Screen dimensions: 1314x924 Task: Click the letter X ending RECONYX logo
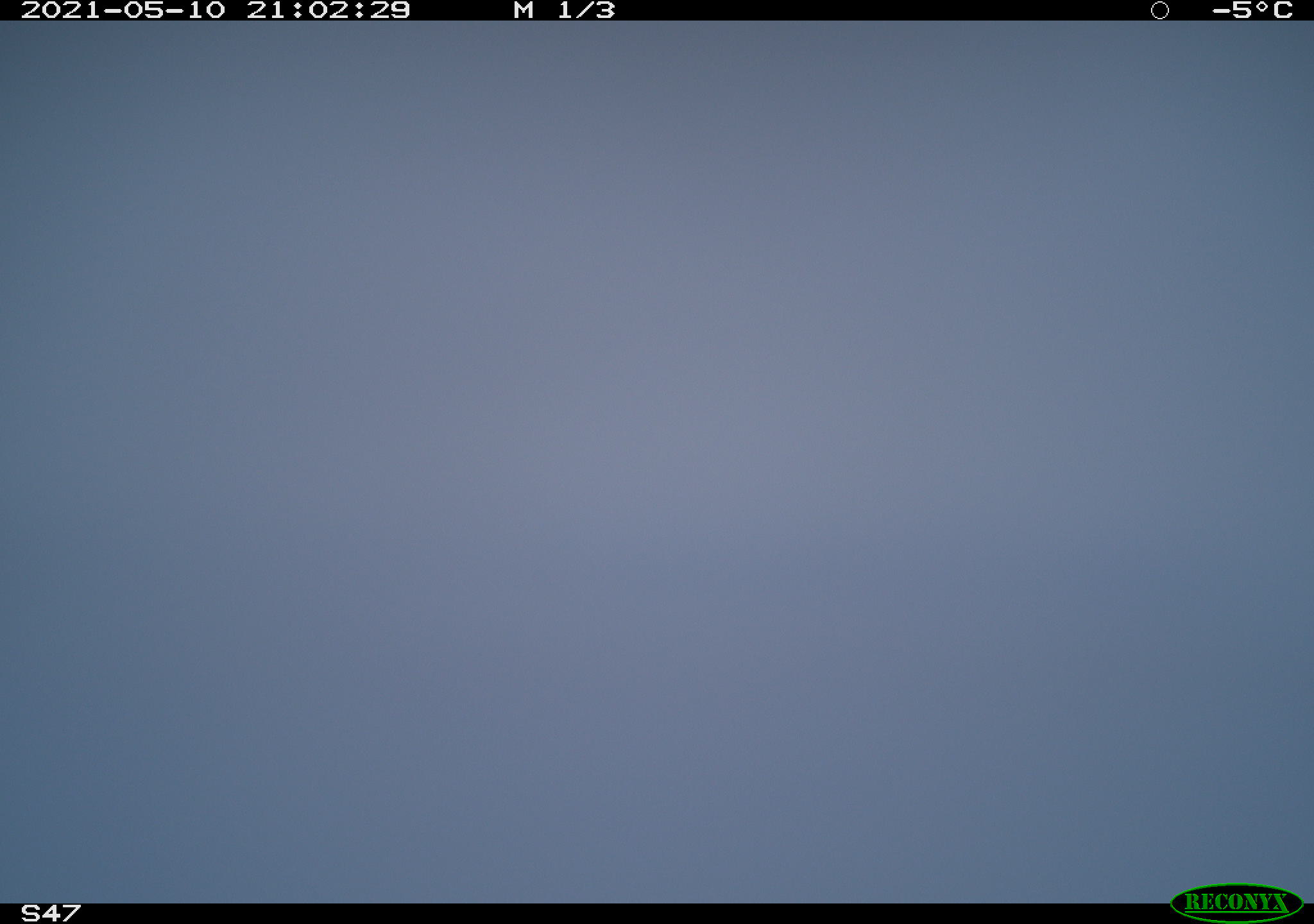pyautogui.click(x=1280, y=902)
